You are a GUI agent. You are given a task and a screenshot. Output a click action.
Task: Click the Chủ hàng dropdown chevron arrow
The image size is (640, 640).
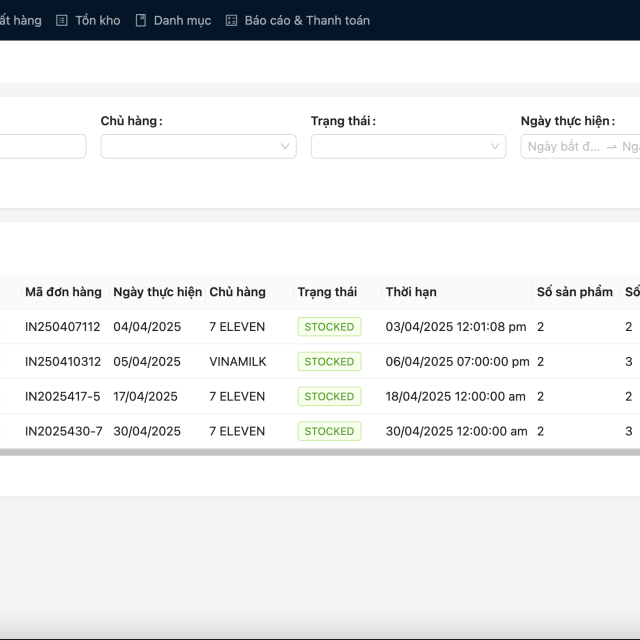[x=285, y=146]
